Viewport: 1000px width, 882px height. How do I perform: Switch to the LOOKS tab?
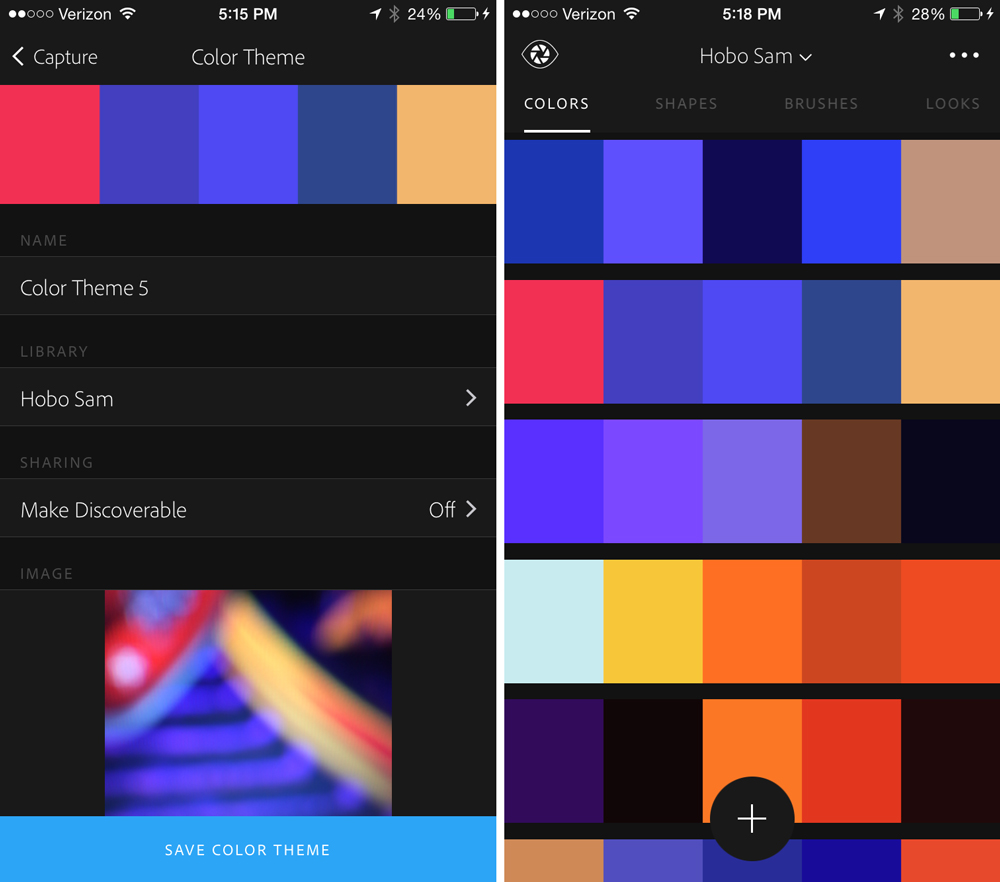pyautogui.click(x=953, y=104)
